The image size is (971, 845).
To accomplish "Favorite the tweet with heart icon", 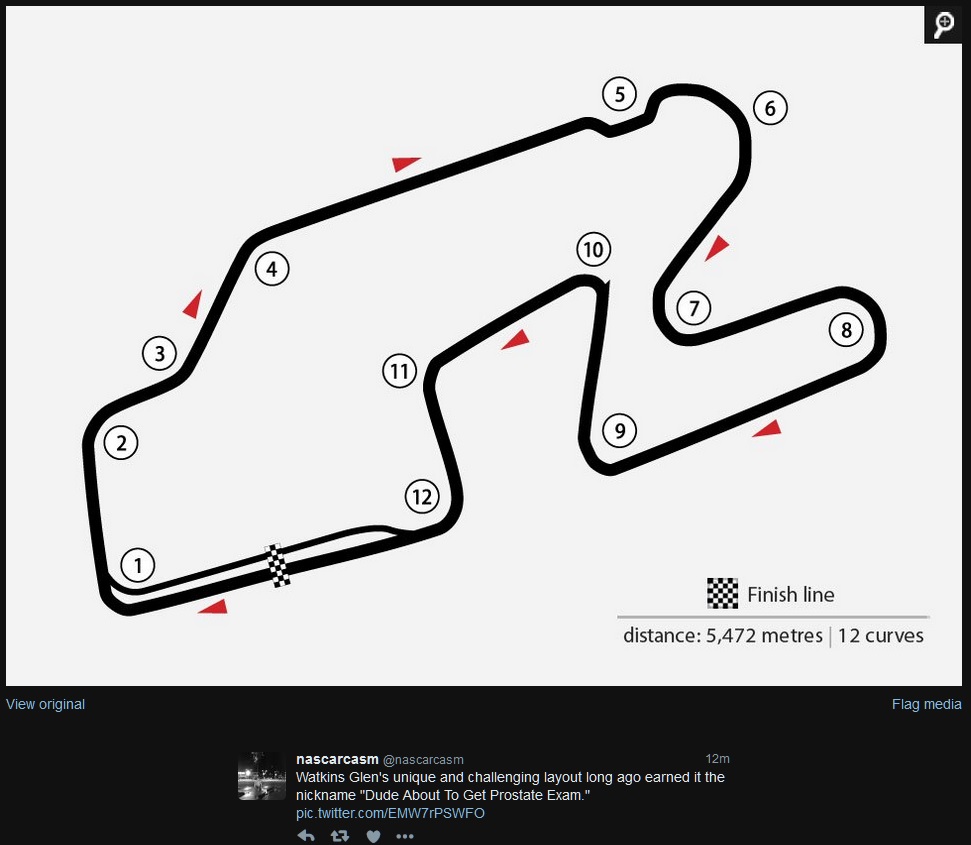I will [373, 836].
